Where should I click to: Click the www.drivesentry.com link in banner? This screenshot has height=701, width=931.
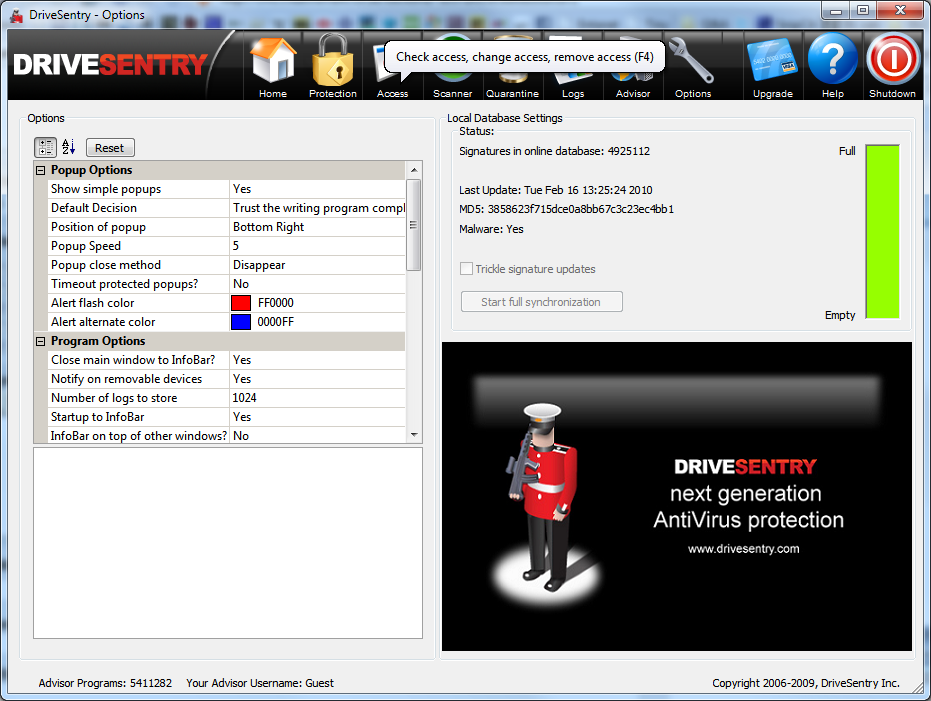point(743,549)
